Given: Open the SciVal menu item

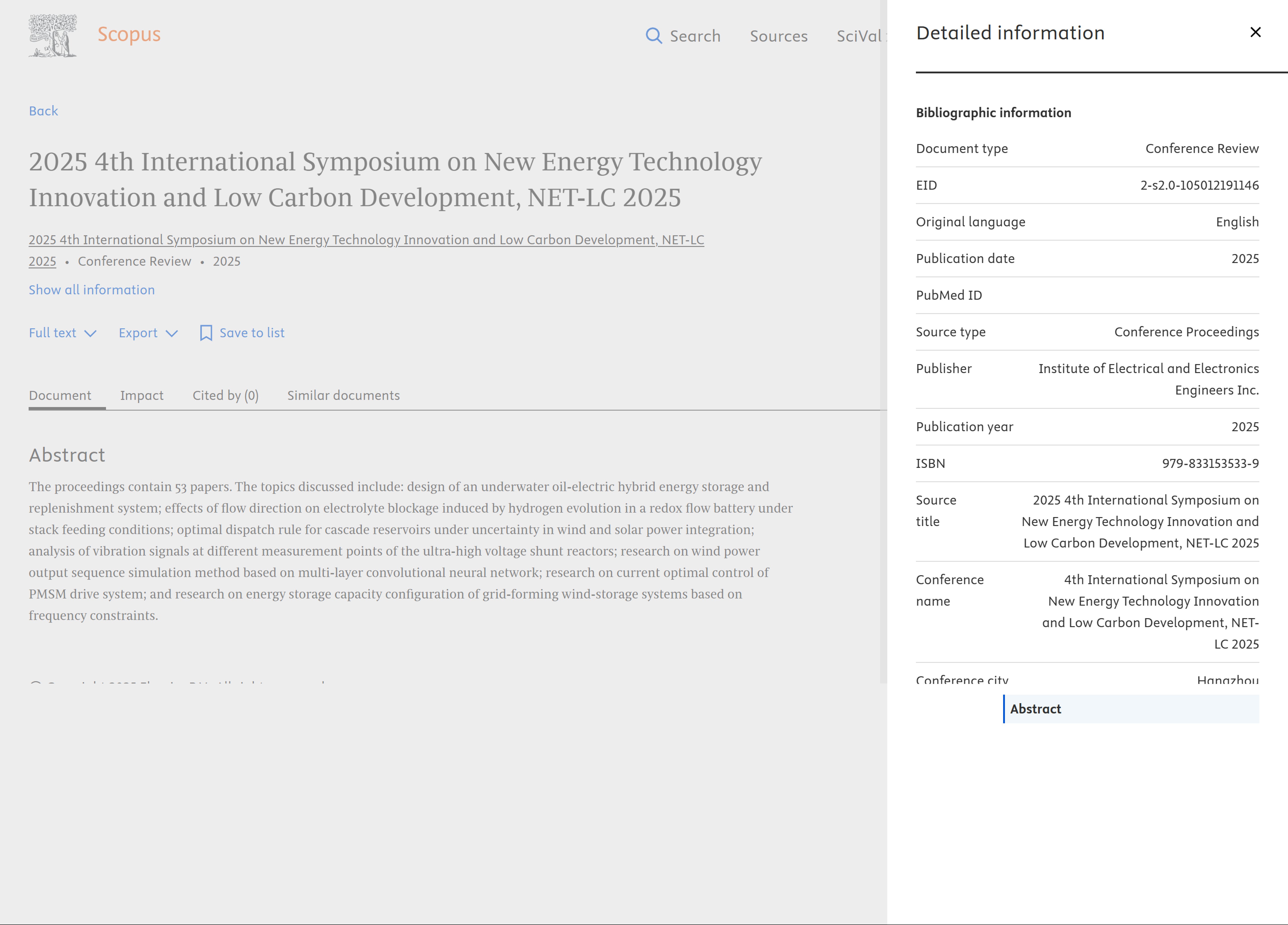Looking at the screenshot, I should click(859, 36).
